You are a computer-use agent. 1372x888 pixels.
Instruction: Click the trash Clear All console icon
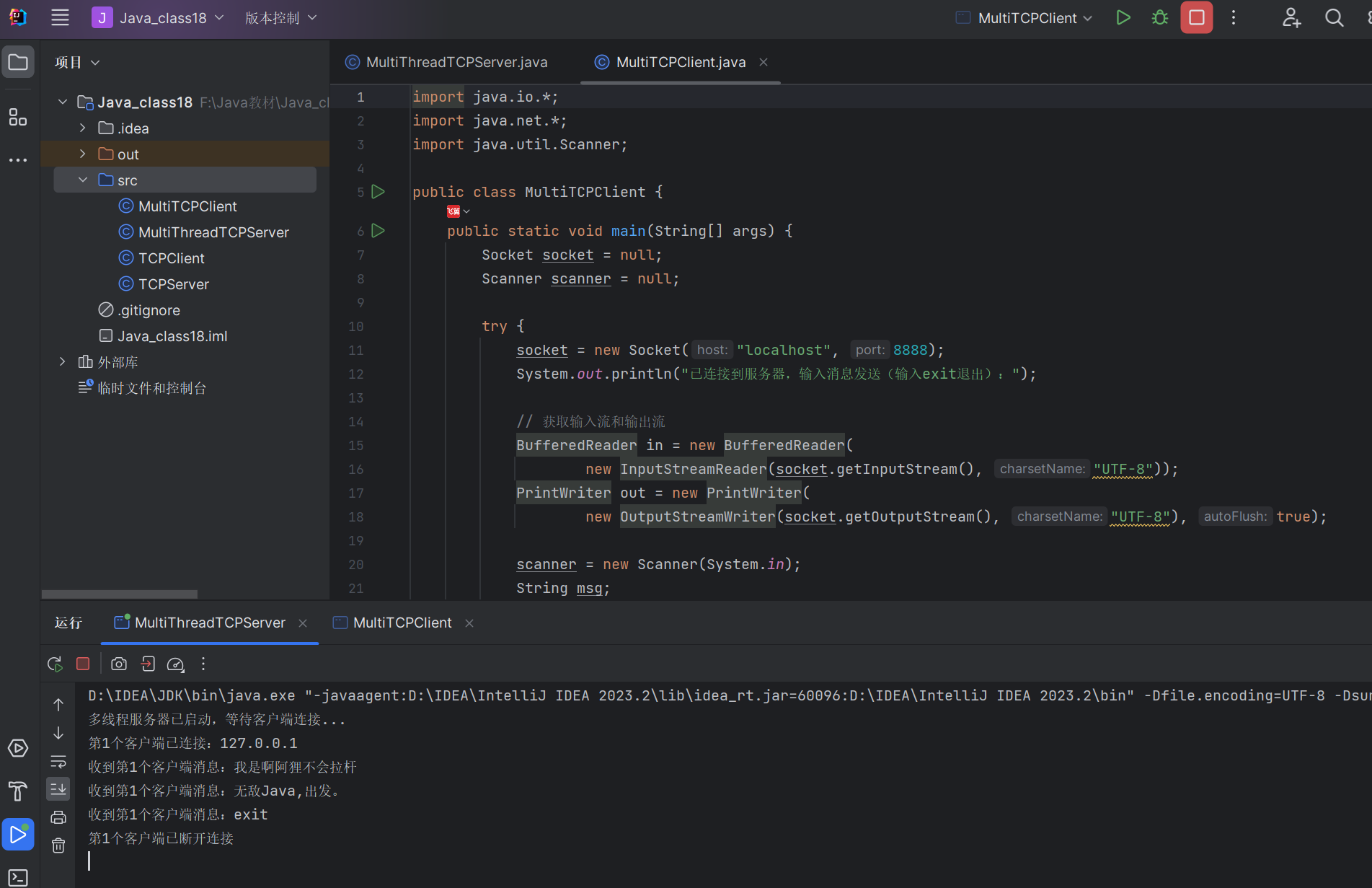point(58,845)
